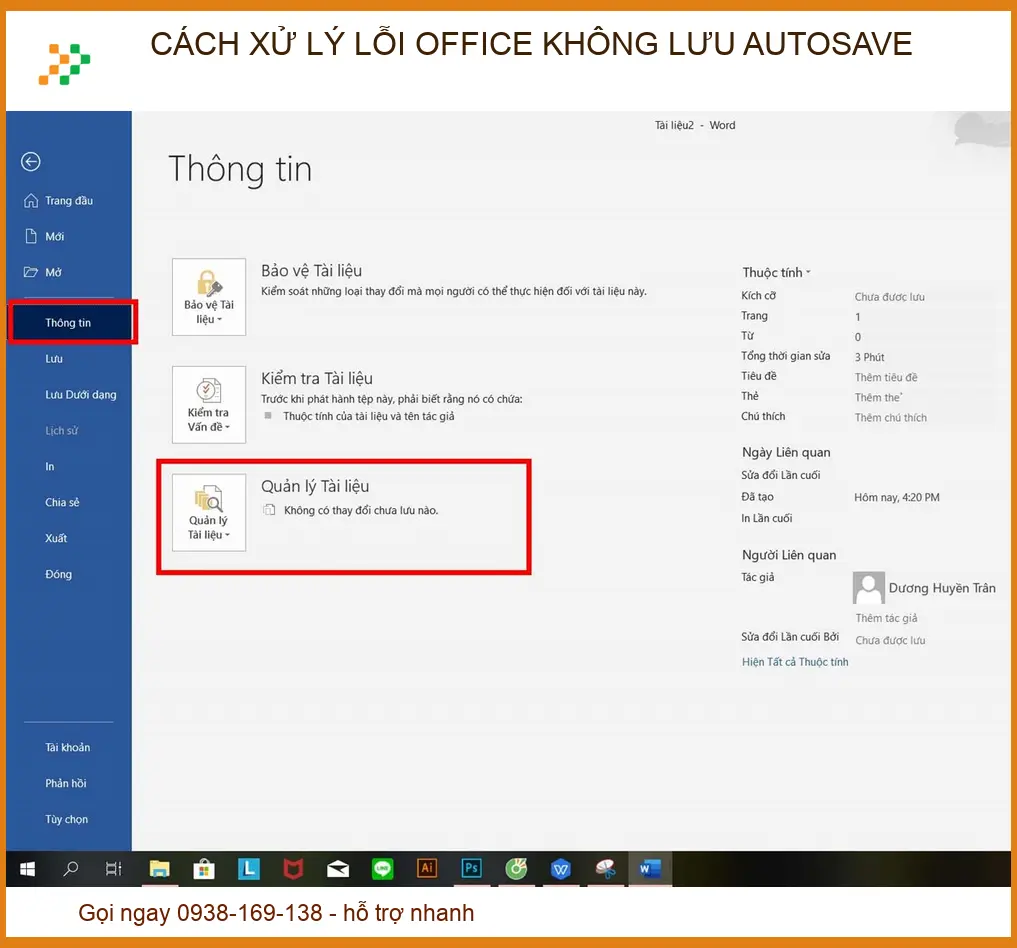Open Snipping Tool icon on taskbar
The width and height of the screenshot is (1017, 948).
pyautogui.click(x=606, y=869)
